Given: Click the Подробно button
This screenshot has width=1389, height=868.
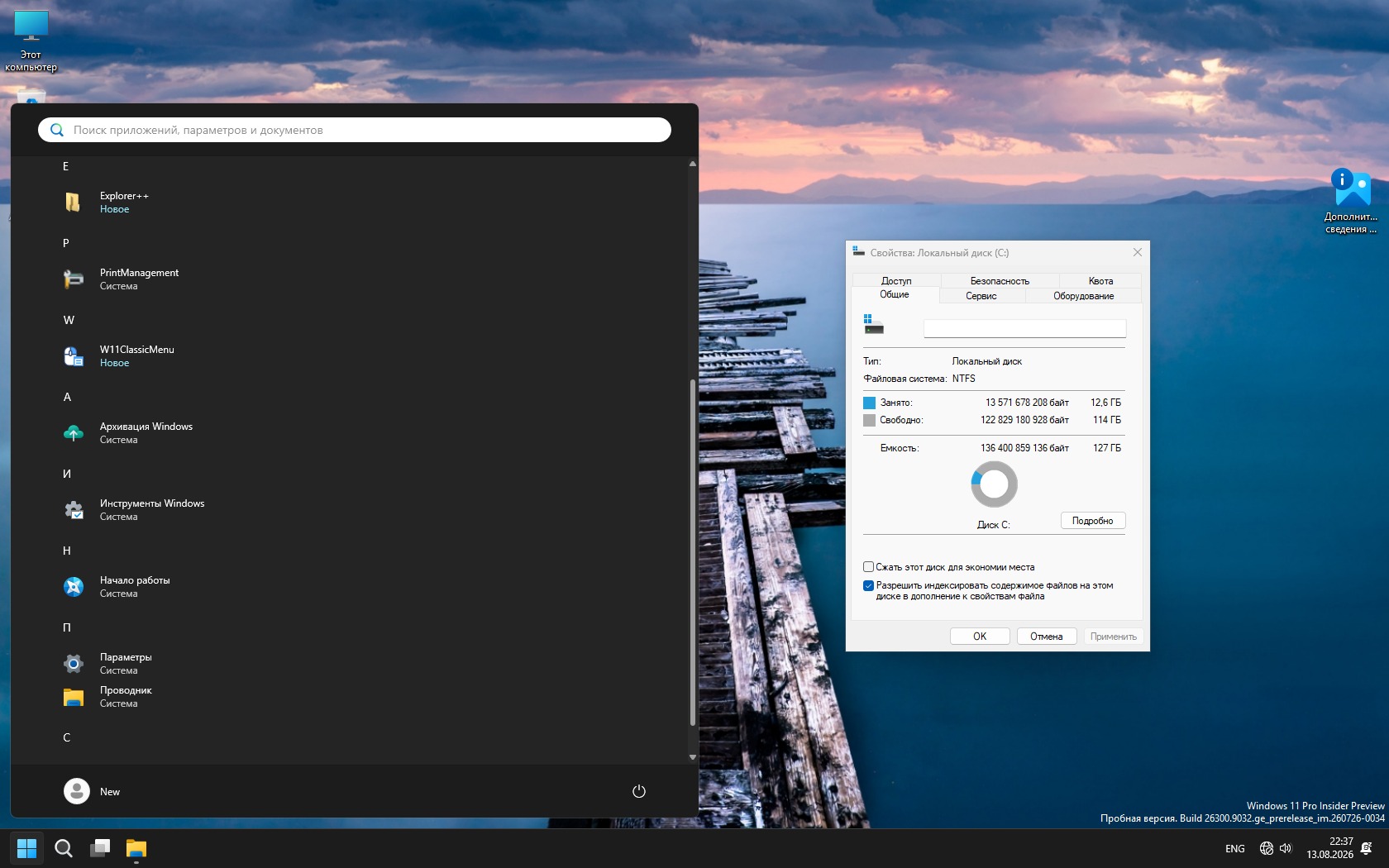Looking at the screenshot, I should [x=1093, y=521].
